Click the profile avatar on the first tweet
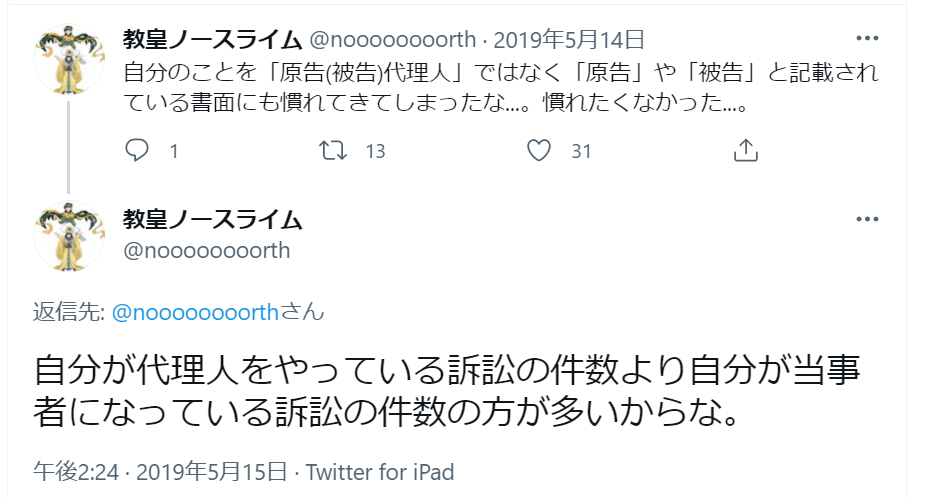Viewport: 940px width, 497px height. pyautogui.click(x=69, y=59)
